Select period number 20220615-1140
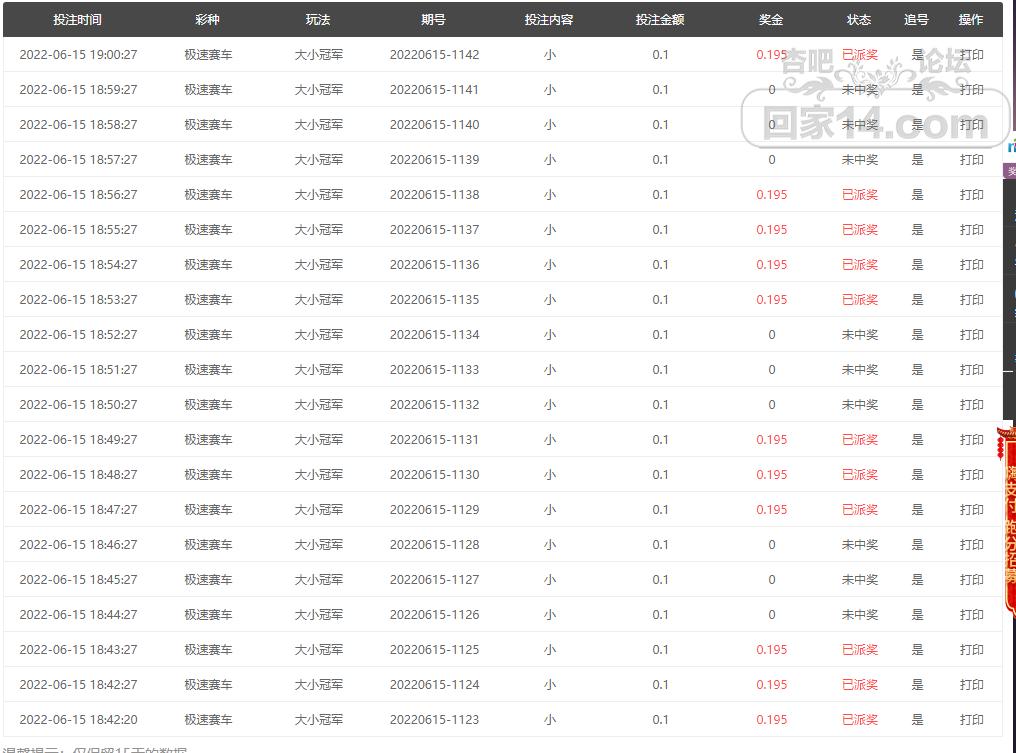1016x753 pixels. coord(435,124)
